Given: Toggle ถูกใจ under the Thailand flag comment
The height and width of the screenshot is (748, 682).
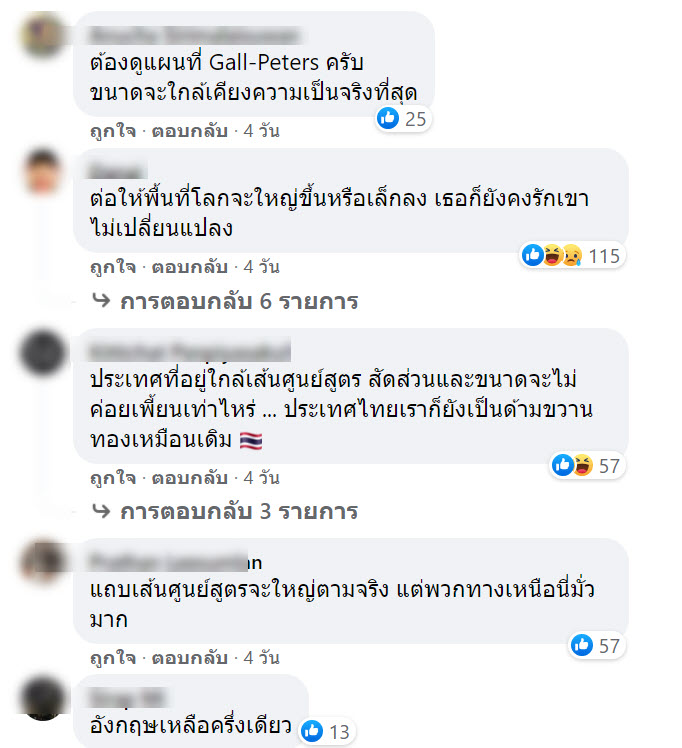Looking at the screenshot, I should click(113, 478).
